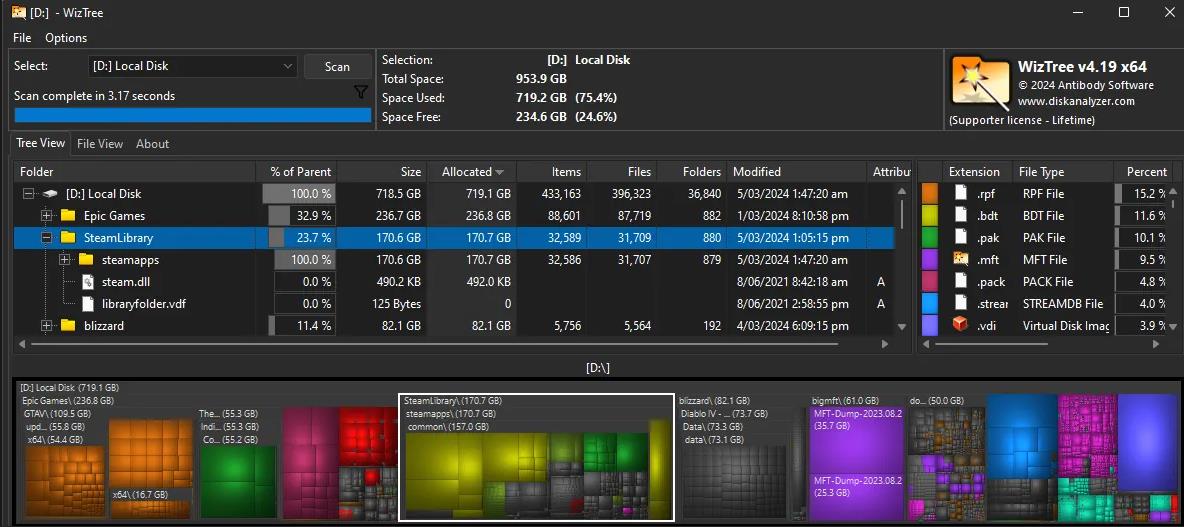The image size is (1184, 527).
Task: Click the STREAMDB file type icon
Action: tap(960, 303)
